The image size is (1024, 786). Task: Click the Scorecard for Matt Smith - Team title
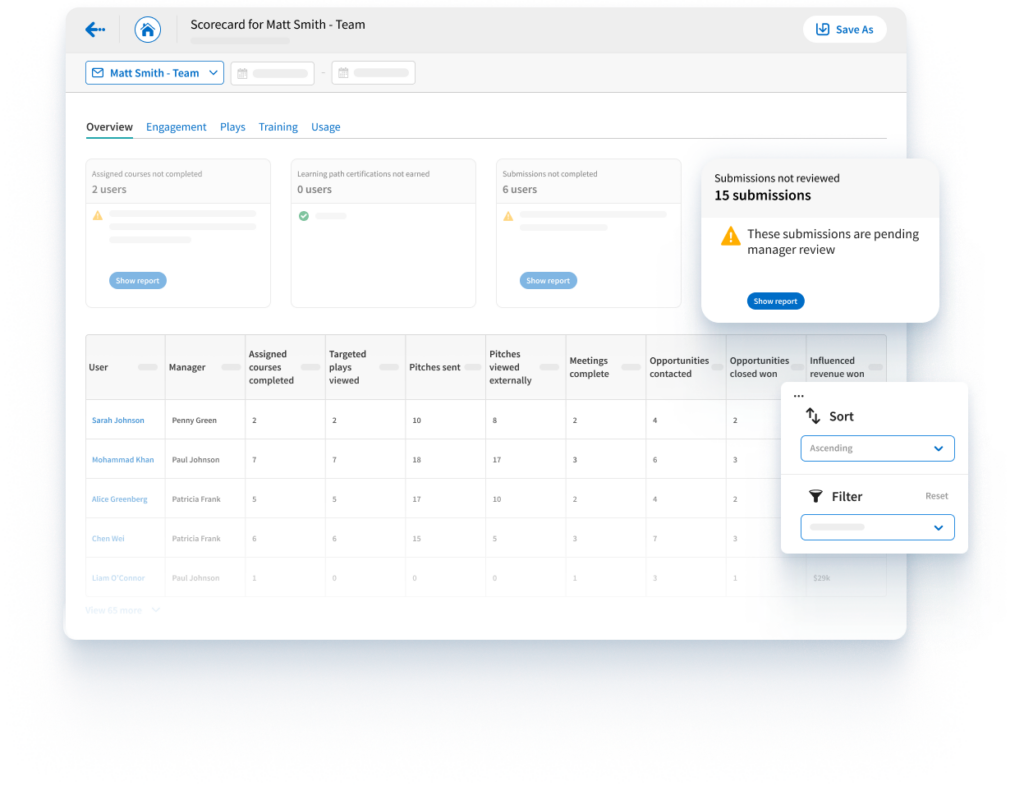[x=278, y=25]
